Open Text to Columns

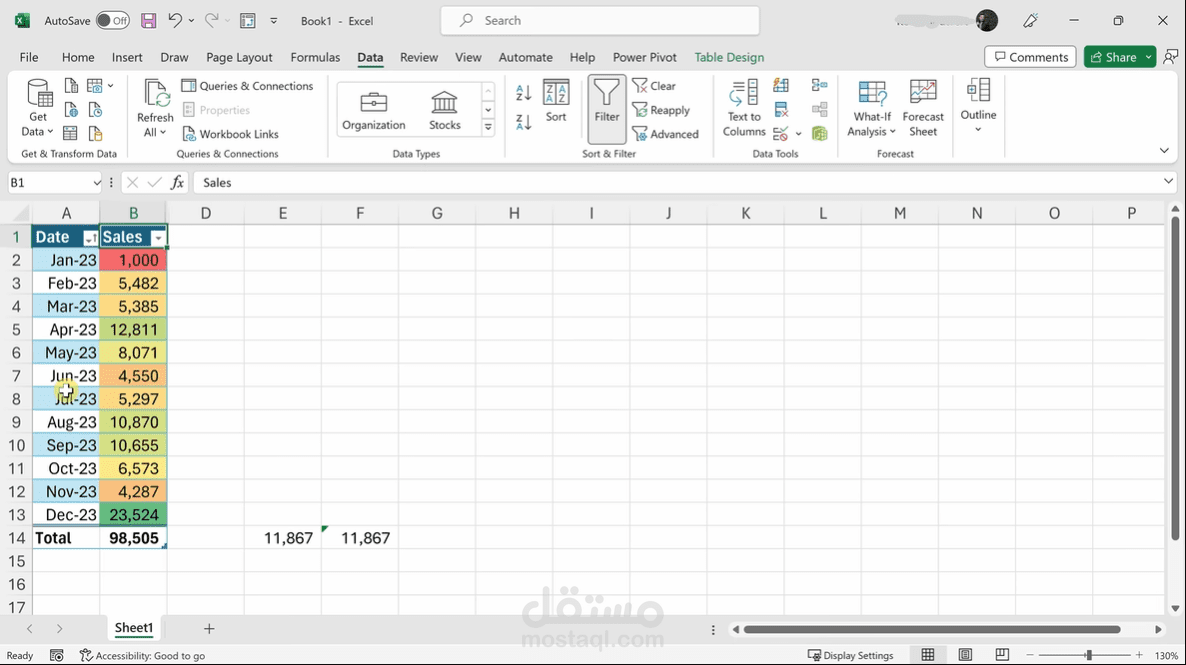click(742, 108)
